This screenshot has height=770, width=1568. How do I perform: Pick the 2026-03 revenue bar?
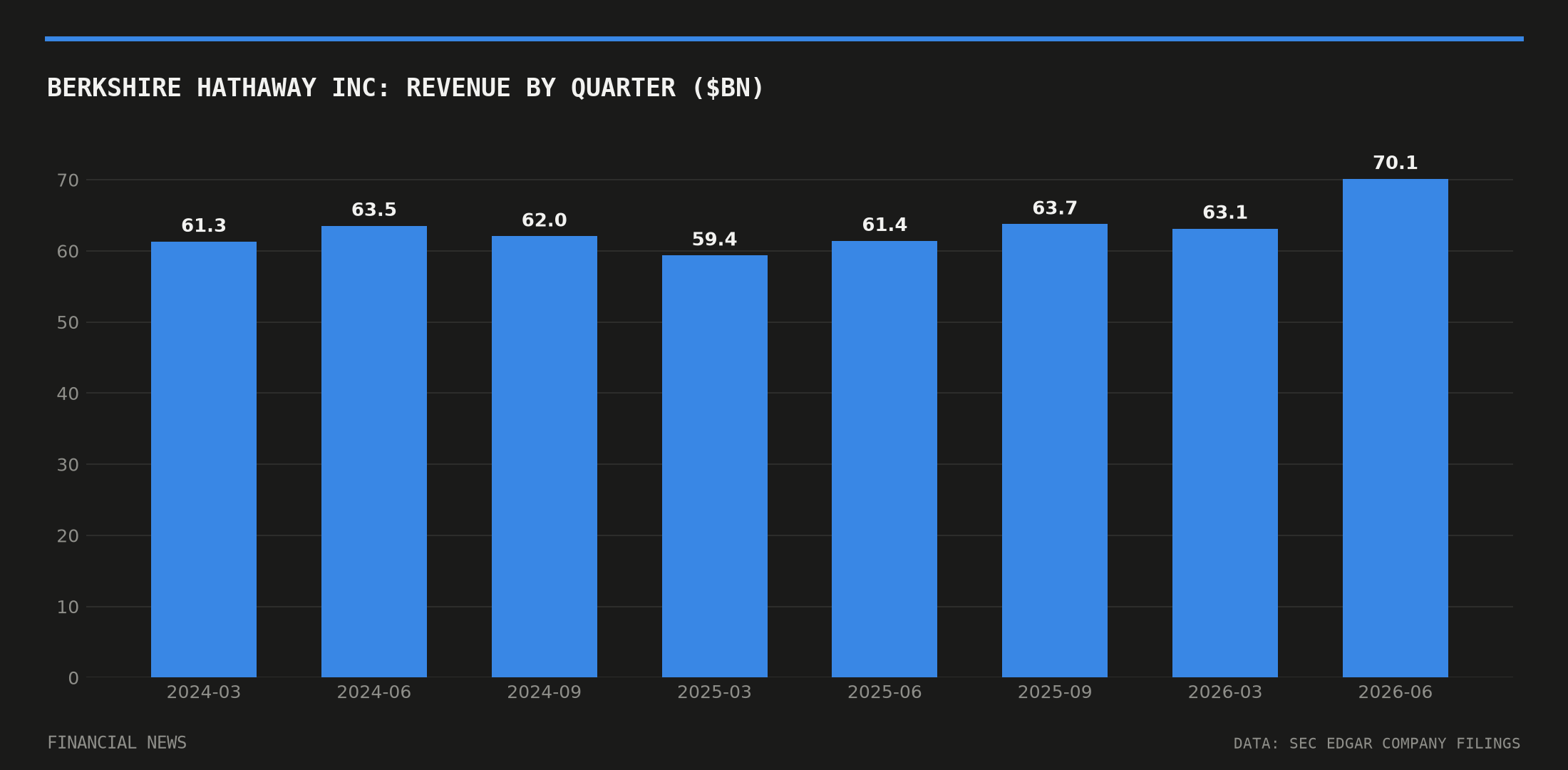pos(1225,453)
